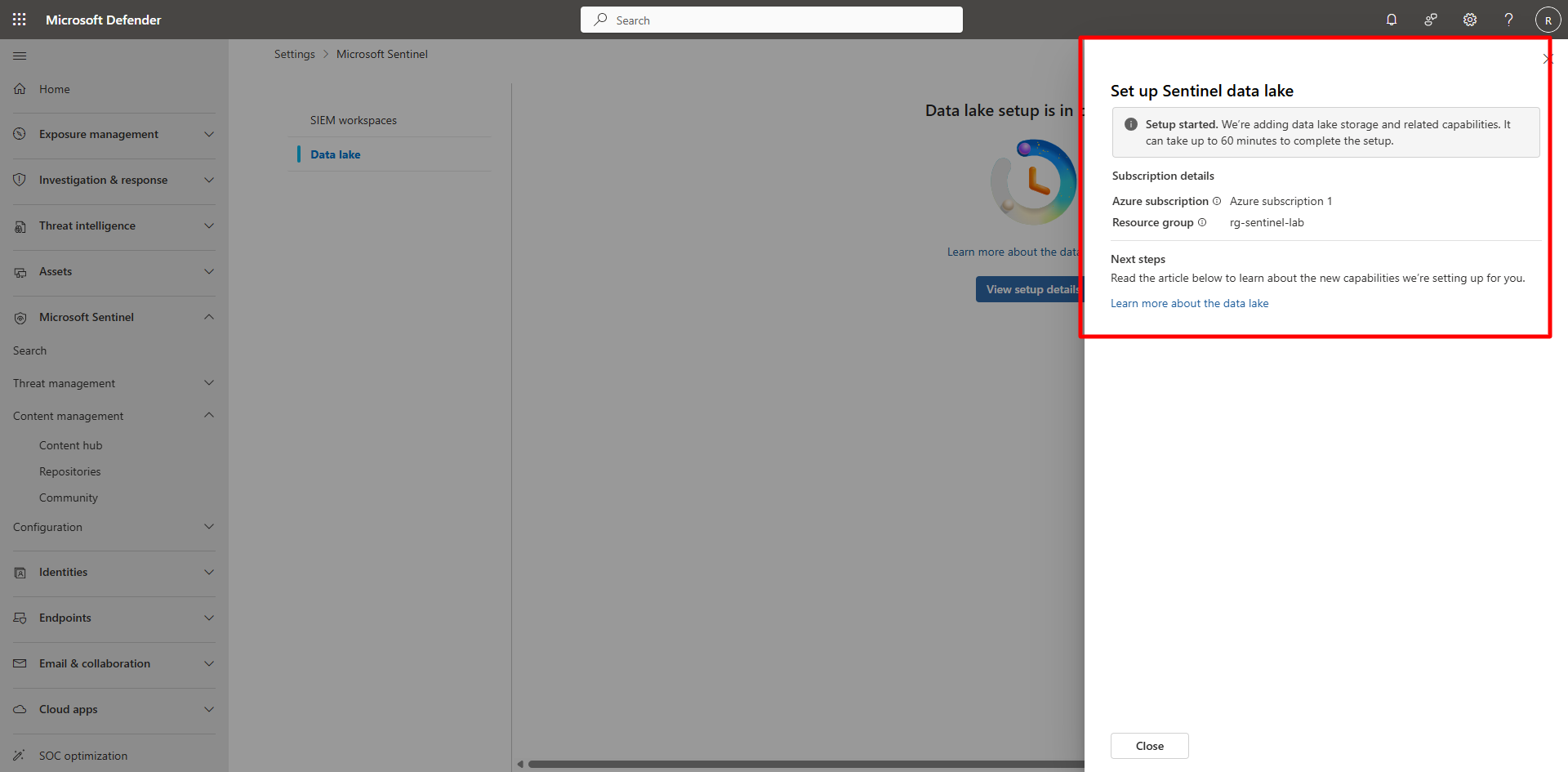1568x772 pixels.
Task: Open Learn more link under setup clock
Action: pyautogui.click(x=1015, y=252)
